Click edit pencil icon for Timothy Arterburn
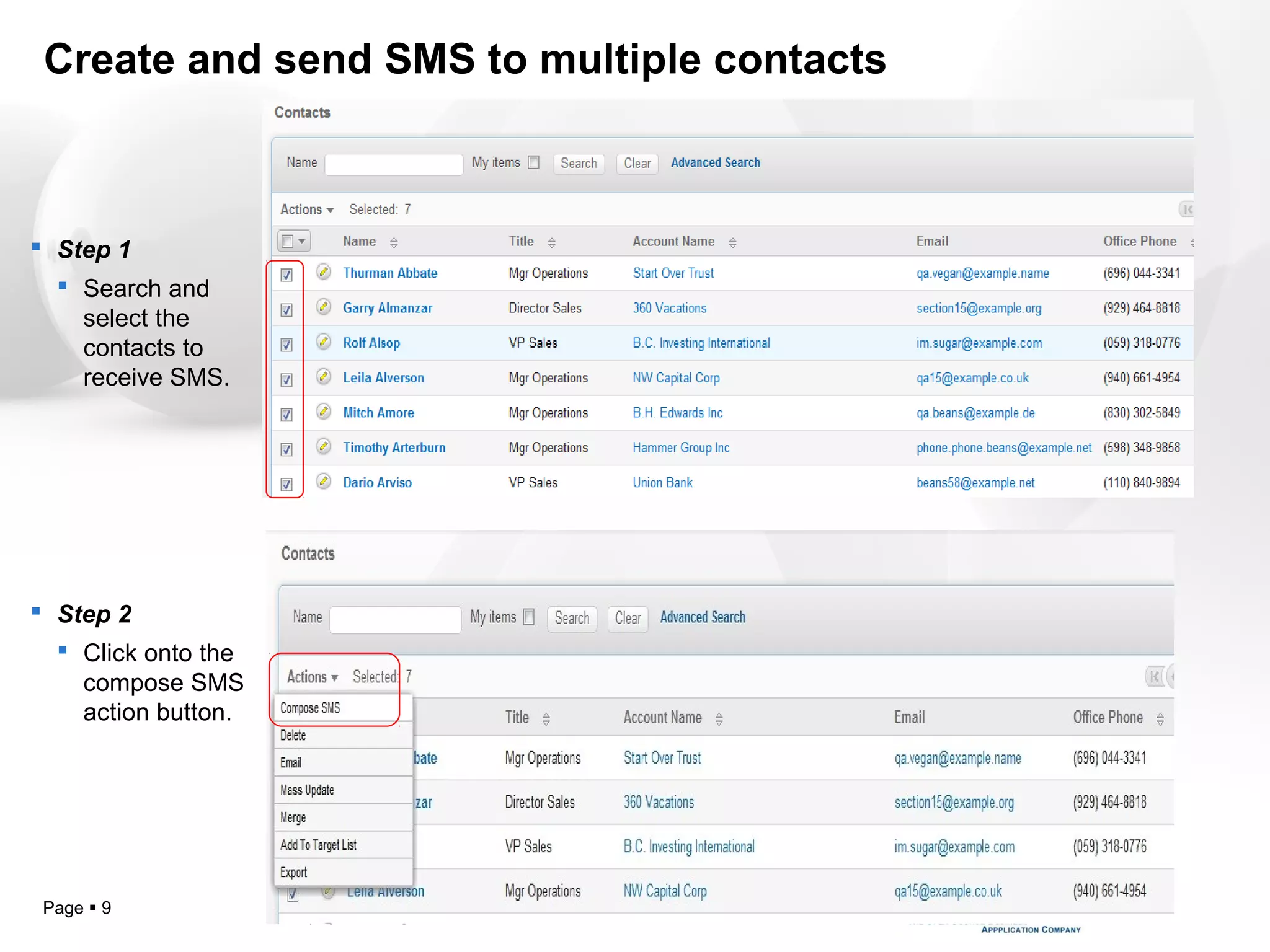 coord(324,446)
